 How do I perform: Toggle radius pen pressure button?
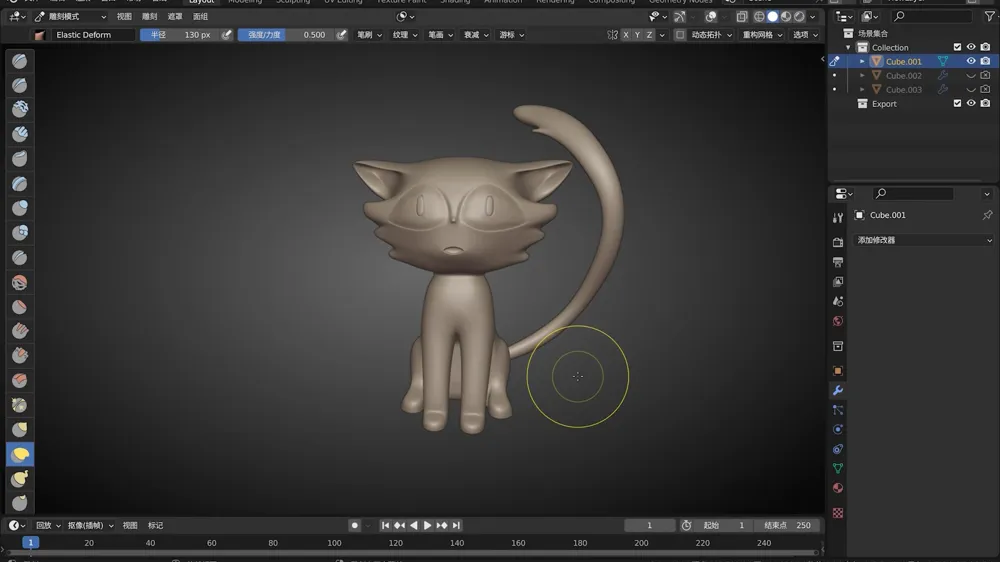coord(226,35)
